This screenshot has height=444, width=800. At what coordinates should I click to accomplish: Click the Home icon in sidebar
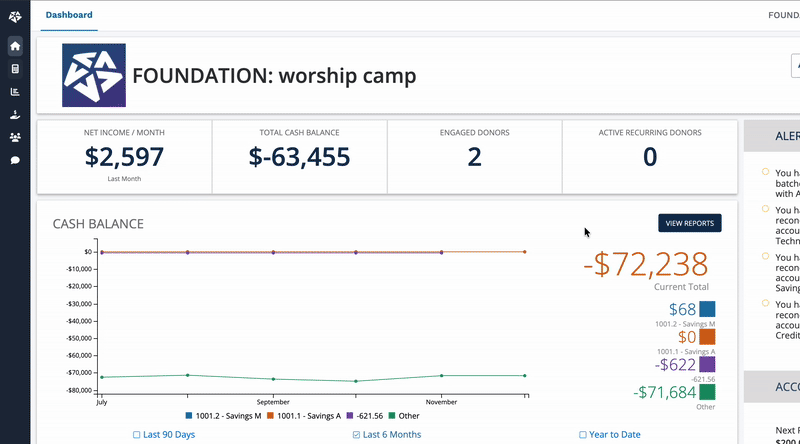[x=15, y=46]
